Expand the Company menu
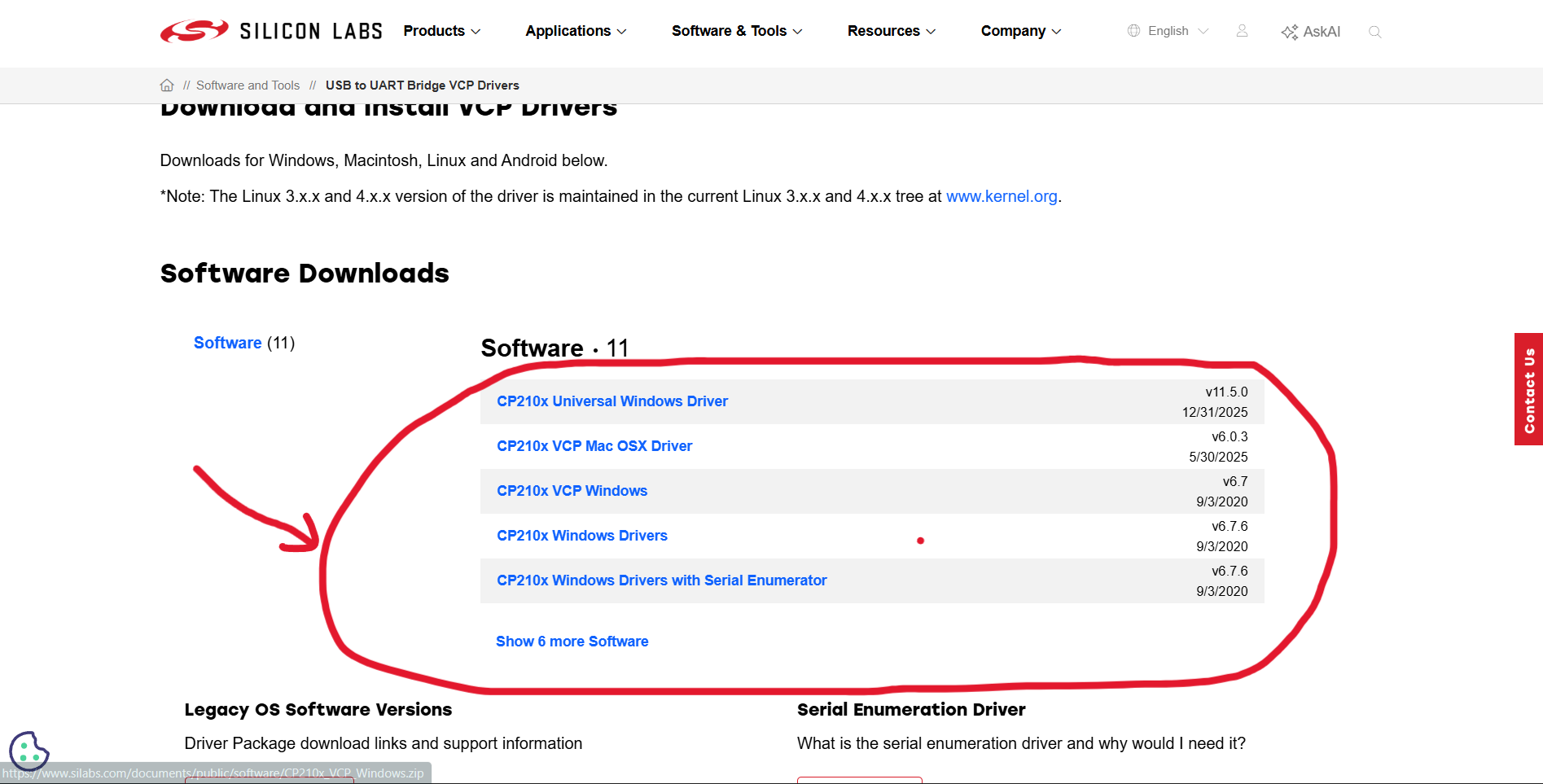This screenshot has height=784, width=1543. click(x=1021, y=31)
